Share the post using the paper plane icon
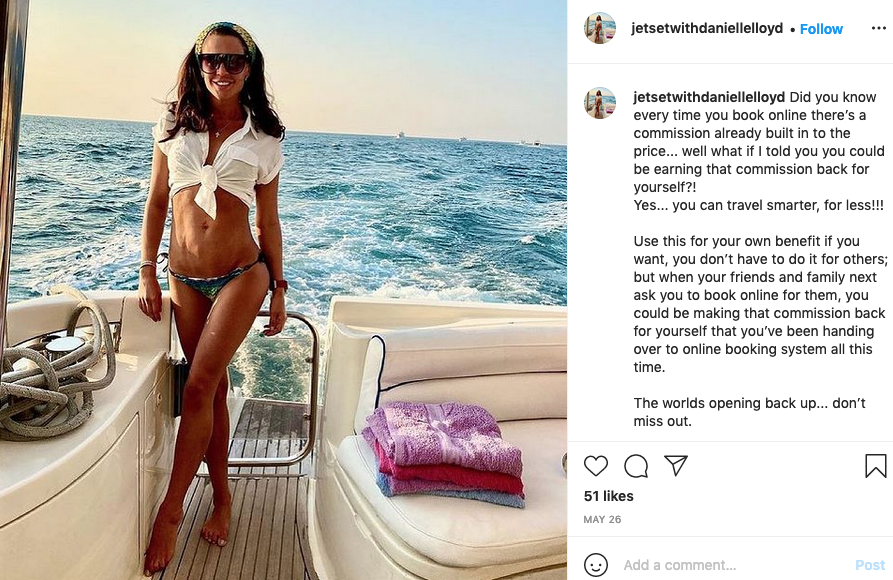Screen dimensions: 893x580 (676, 466)
